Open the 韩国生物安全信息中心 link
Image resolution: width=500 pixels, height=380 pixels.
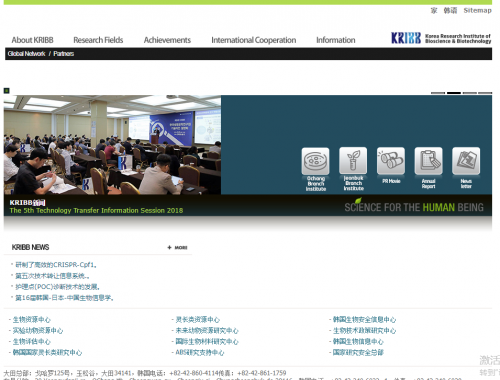pos(364,320)
